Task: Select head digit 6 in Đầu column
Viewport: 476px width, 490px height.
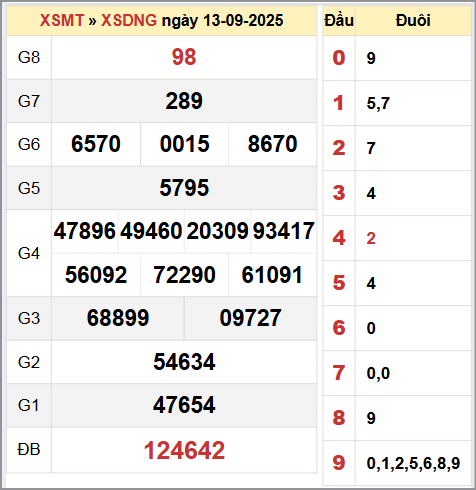Action: (x=339, y=328)
